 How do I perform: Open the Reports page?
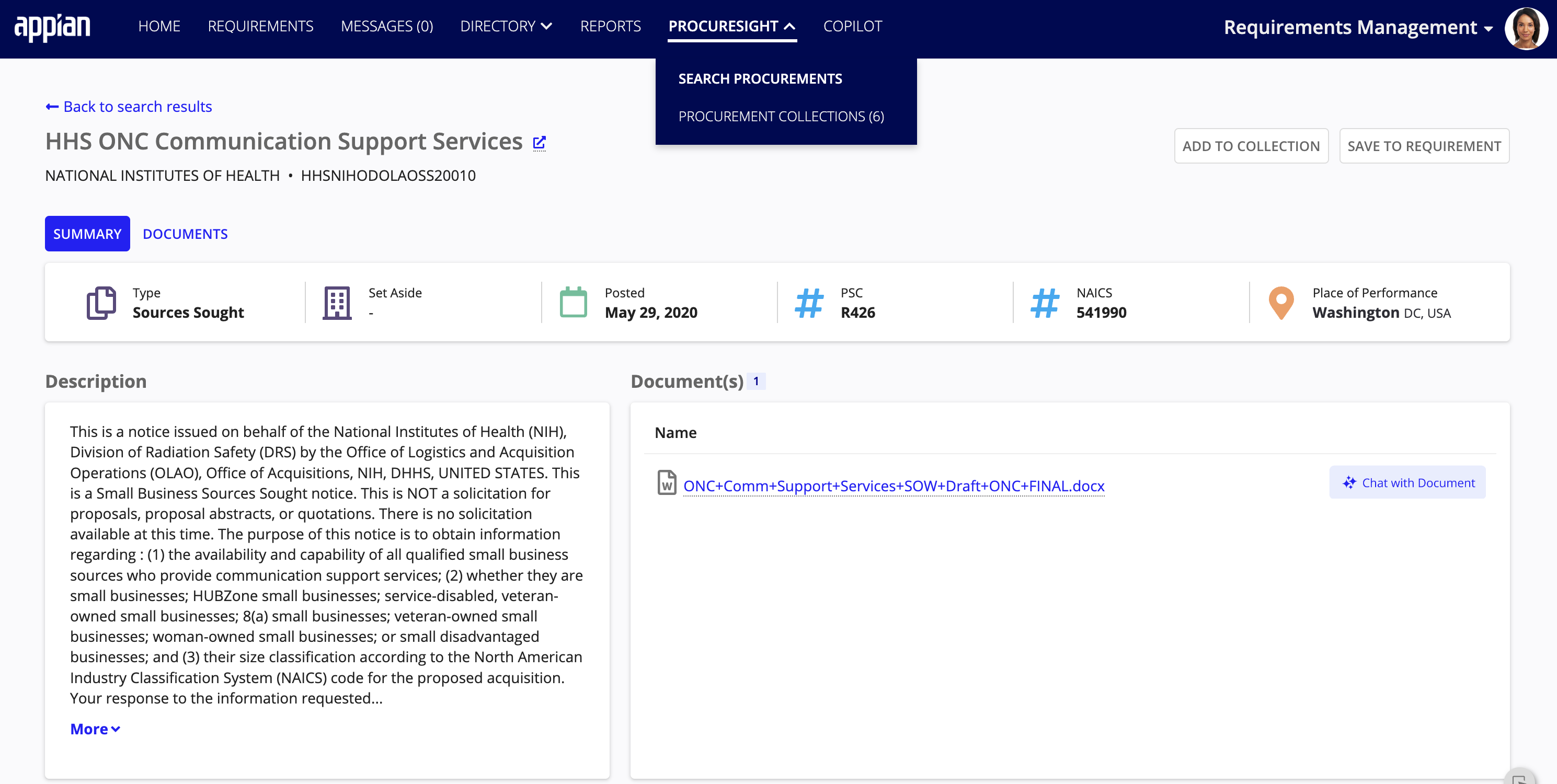[611, 26]
